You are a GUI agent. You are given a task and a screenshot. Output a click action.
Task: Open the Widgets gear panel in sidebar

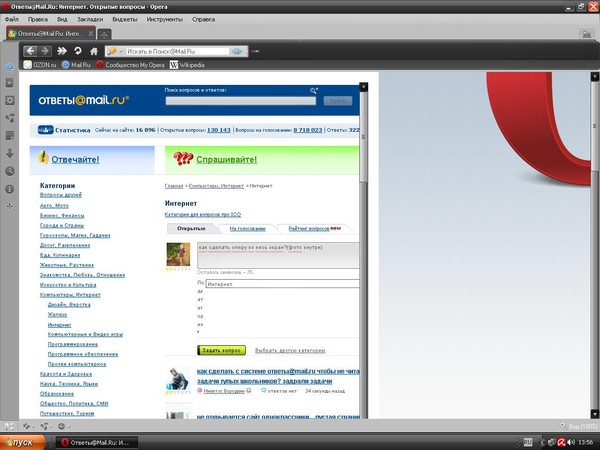pos(10,101)
